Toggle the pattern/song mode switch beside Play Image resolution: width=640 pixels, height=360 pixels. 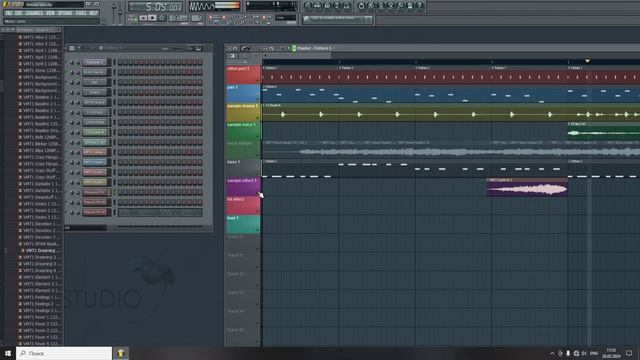click(x=133, y=18)
